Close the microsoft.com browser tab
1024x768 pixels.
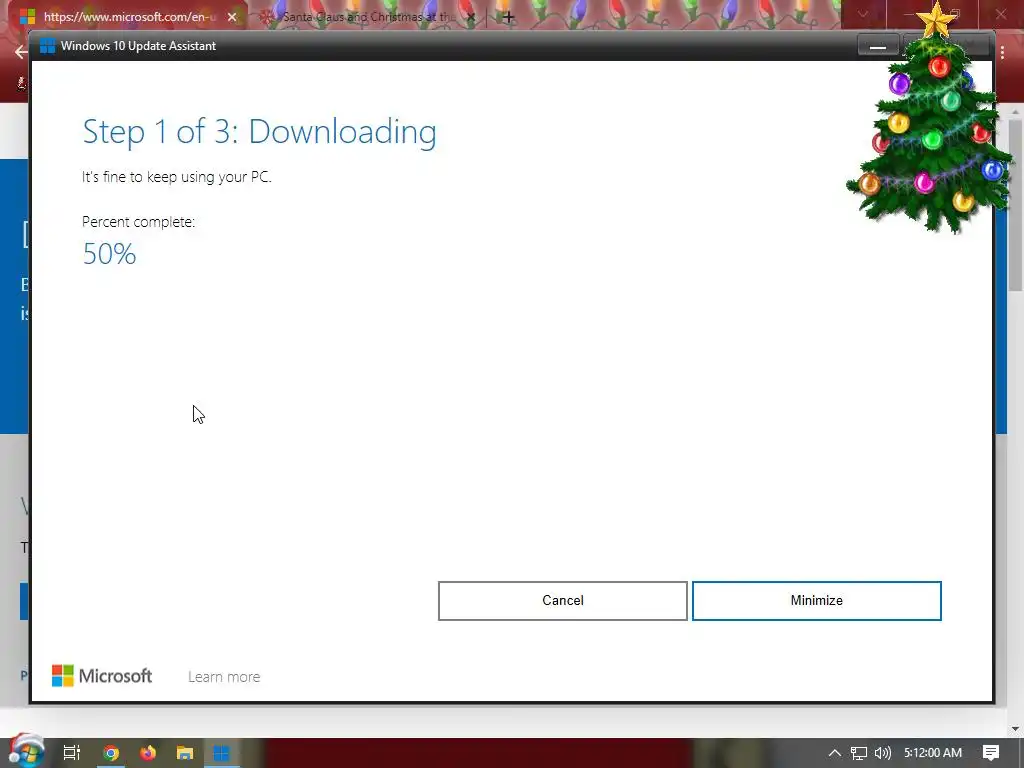232,17
